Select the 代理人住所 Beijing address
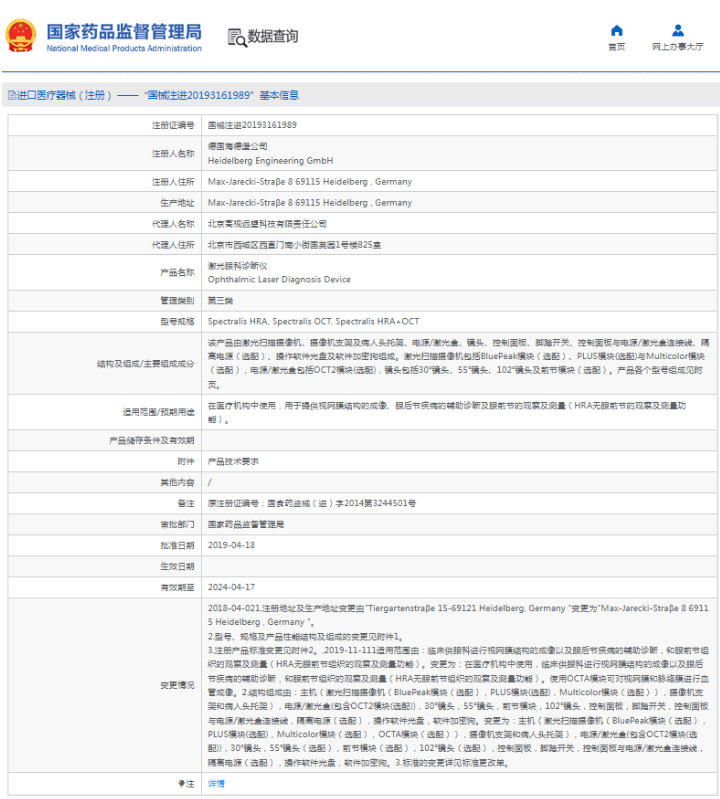720x799 pixels. click(294, 245)
